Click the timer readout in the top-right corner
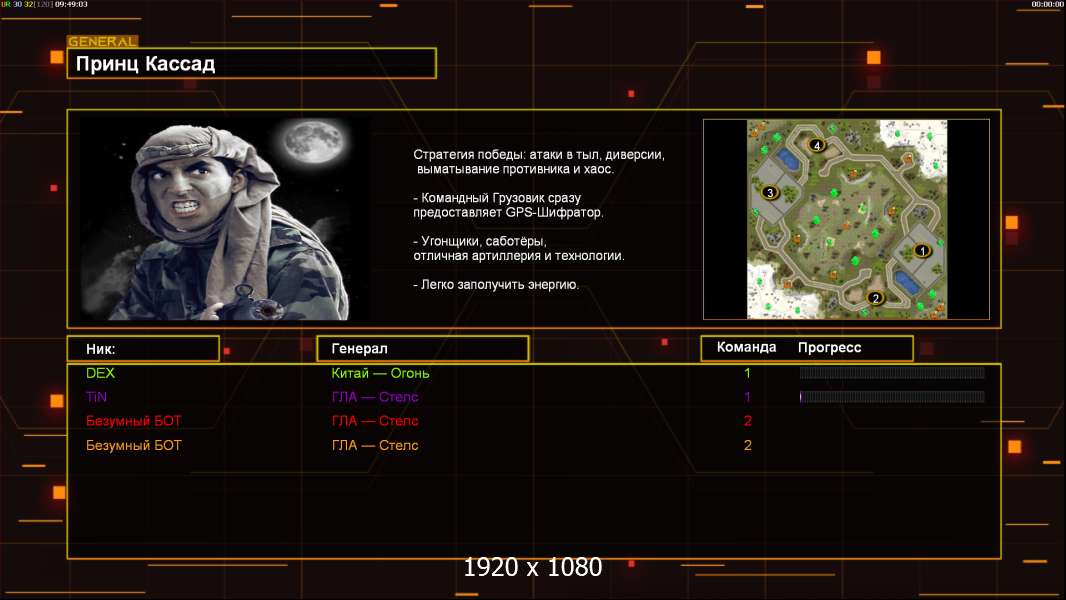The image size is (1066, 600). click(1047, 4)
